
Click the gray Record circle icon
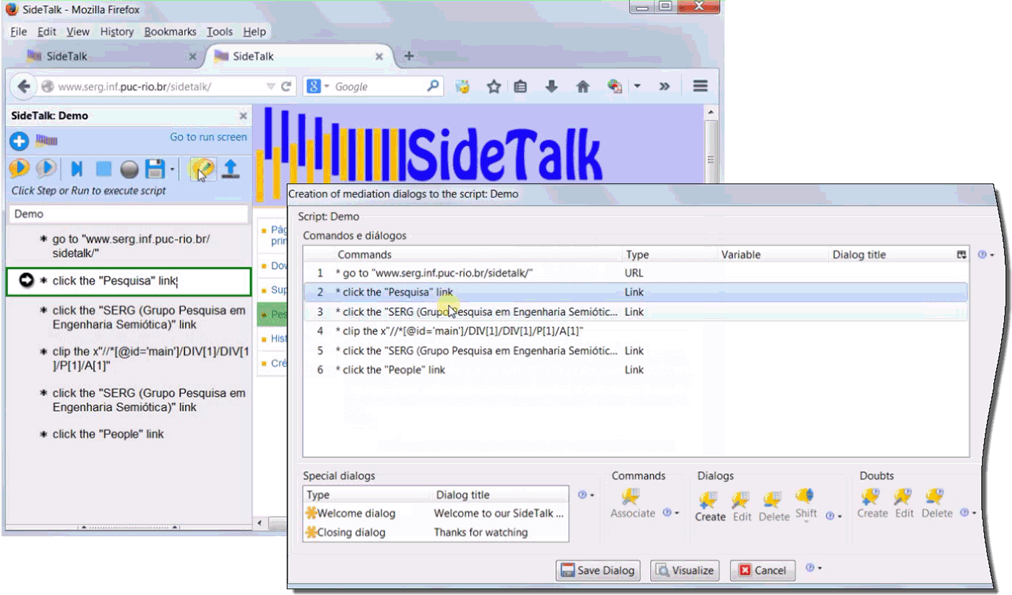(130, 169)
